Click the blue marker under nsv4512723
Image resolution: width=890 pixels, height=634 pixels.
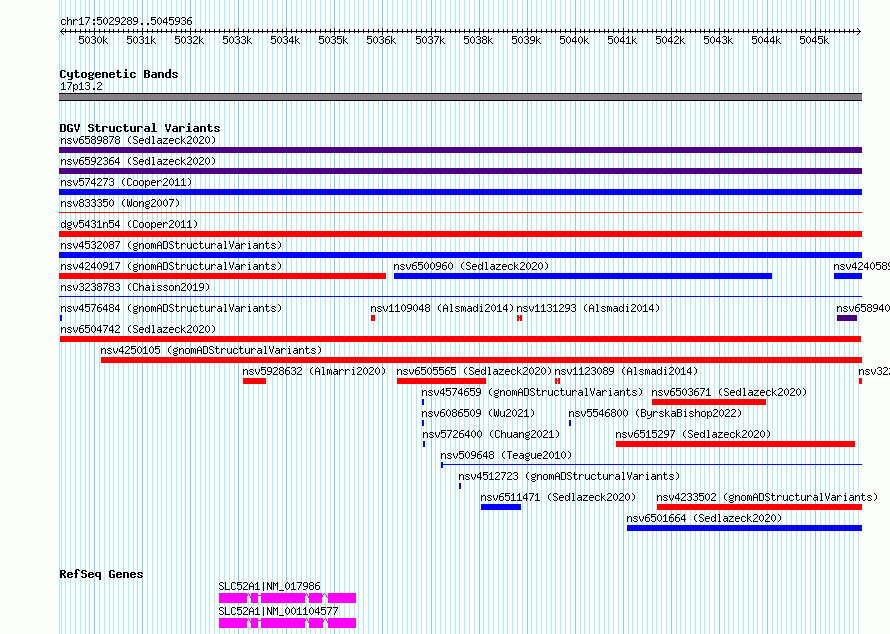pos(460,486)
